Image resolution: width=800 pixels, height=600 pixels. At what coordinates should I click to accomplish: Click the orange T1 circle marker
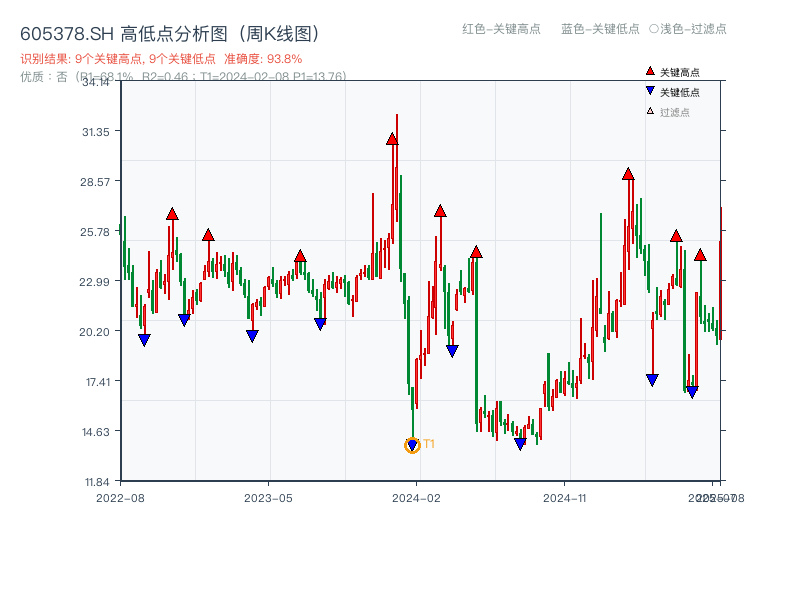point(412,444)
